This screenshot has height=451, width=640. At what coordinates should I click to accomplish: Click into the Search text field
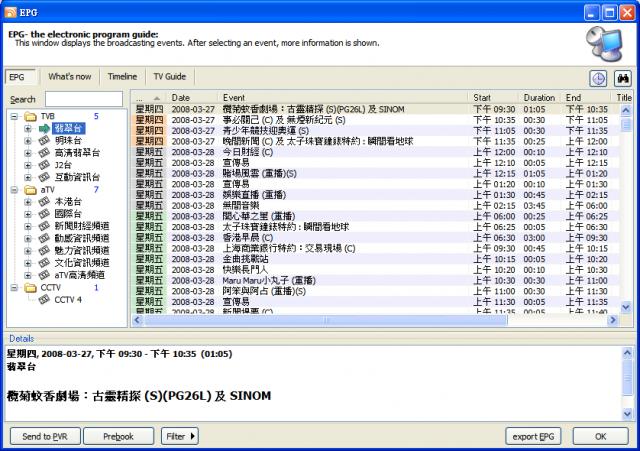pos(84,99)
